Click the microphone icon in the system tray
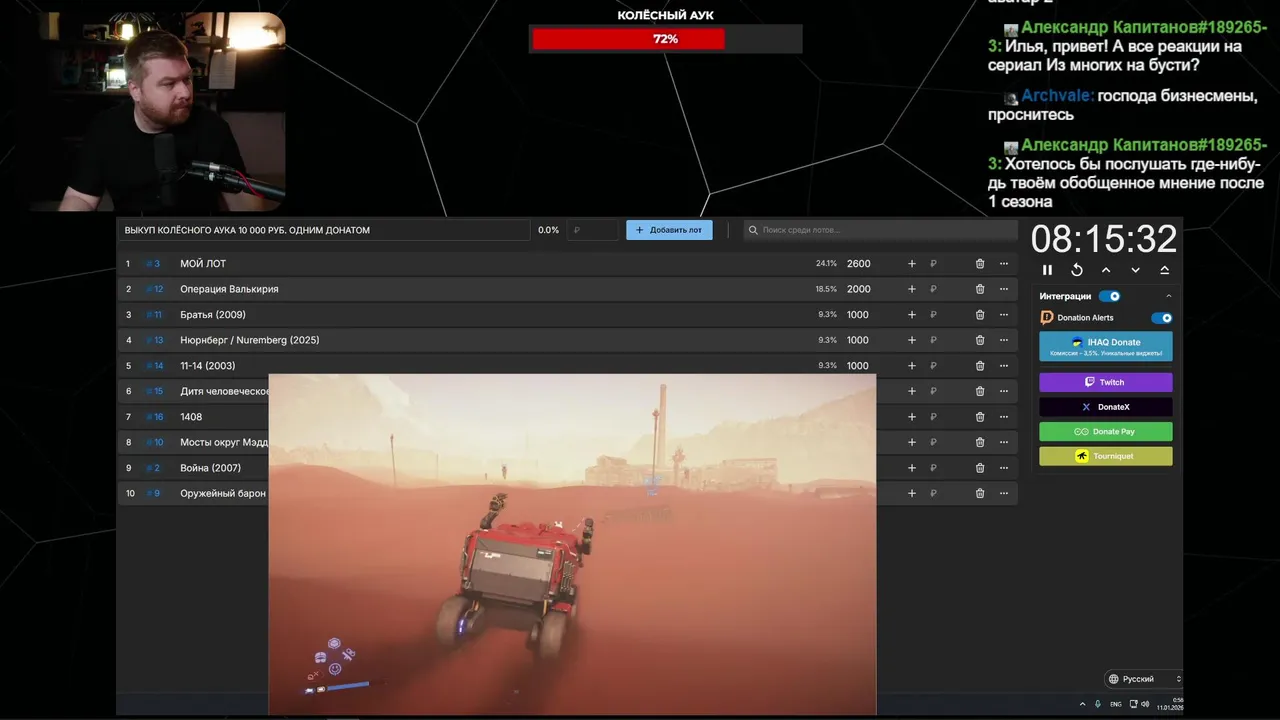The width and height of the screenshot is (1280, 720). coord(1098,704)
